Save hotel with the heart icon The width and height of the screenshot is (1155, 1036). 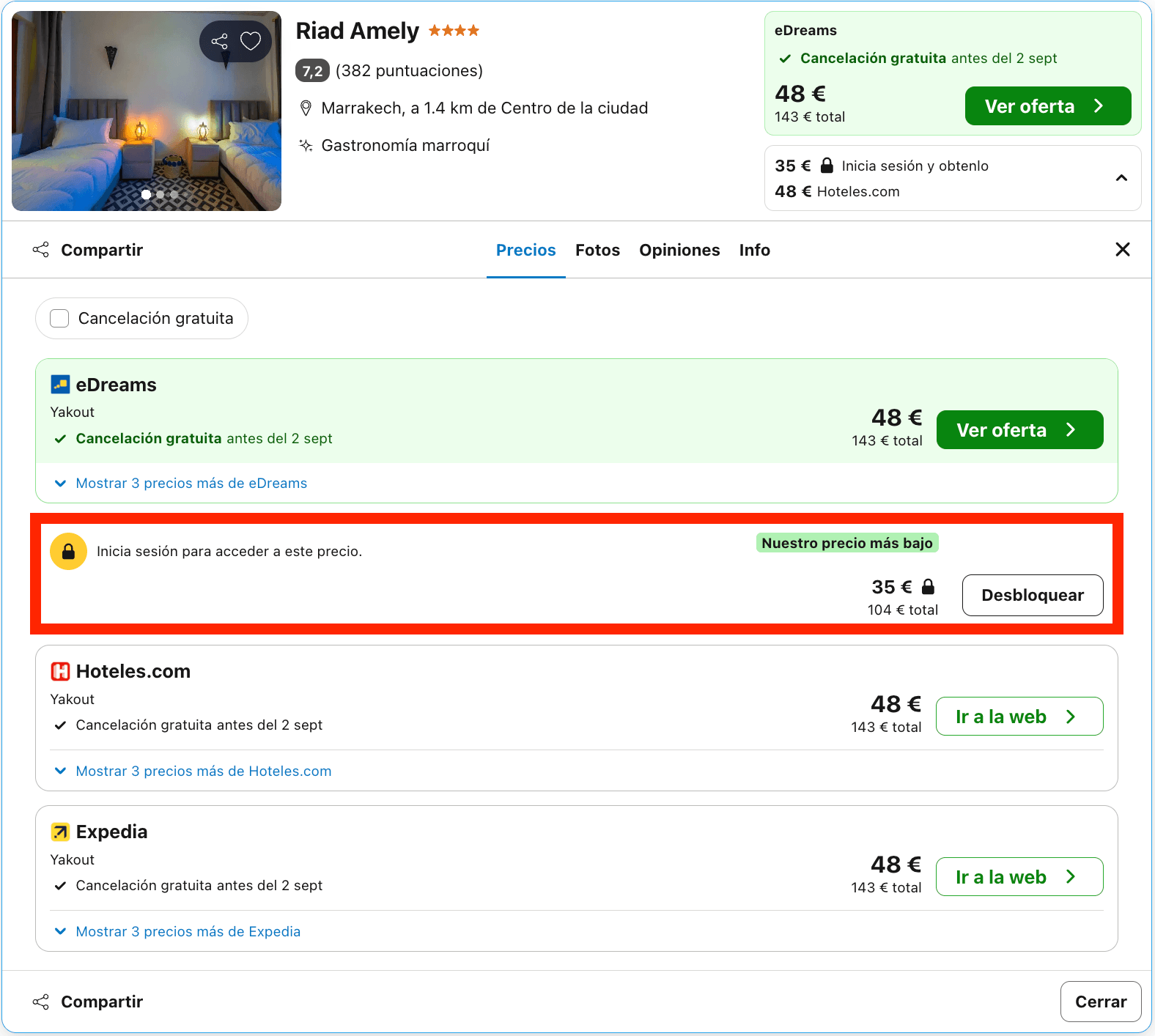click(x=251, y=41)
